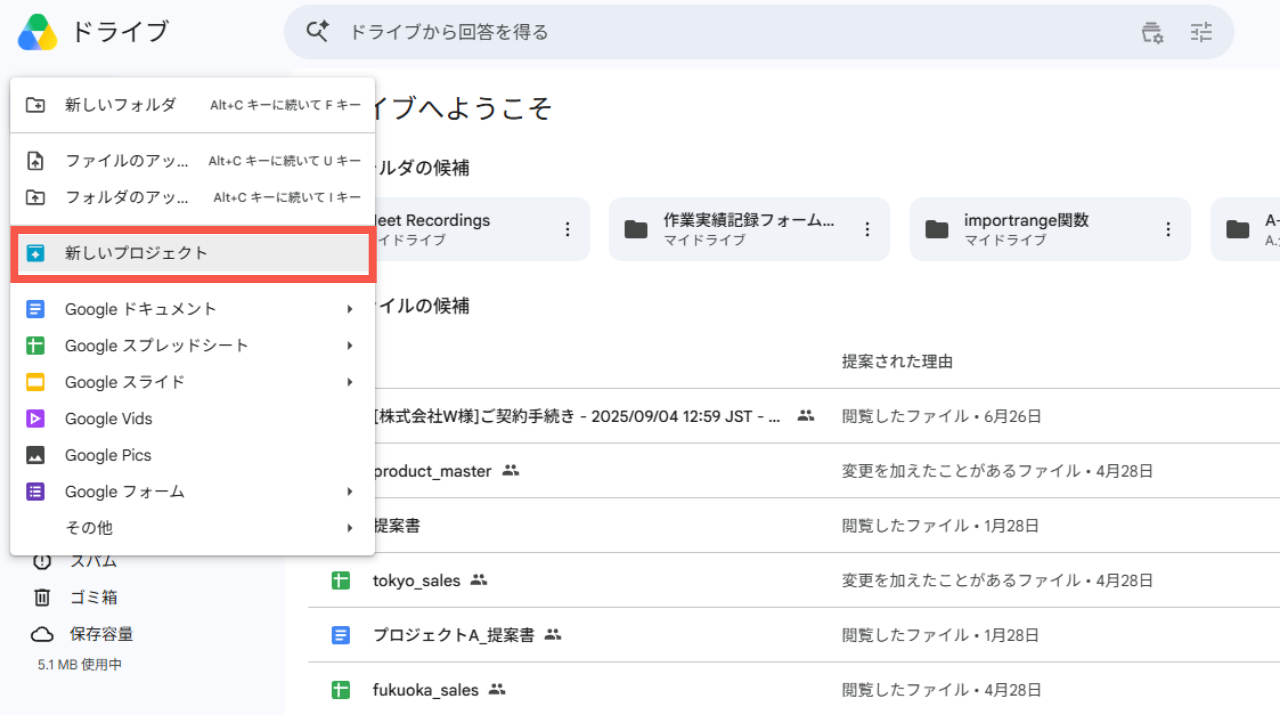Open more options for 作業実績記録フォーム folder
This screenshot has width=1280, height=715.
coord(867,229)
